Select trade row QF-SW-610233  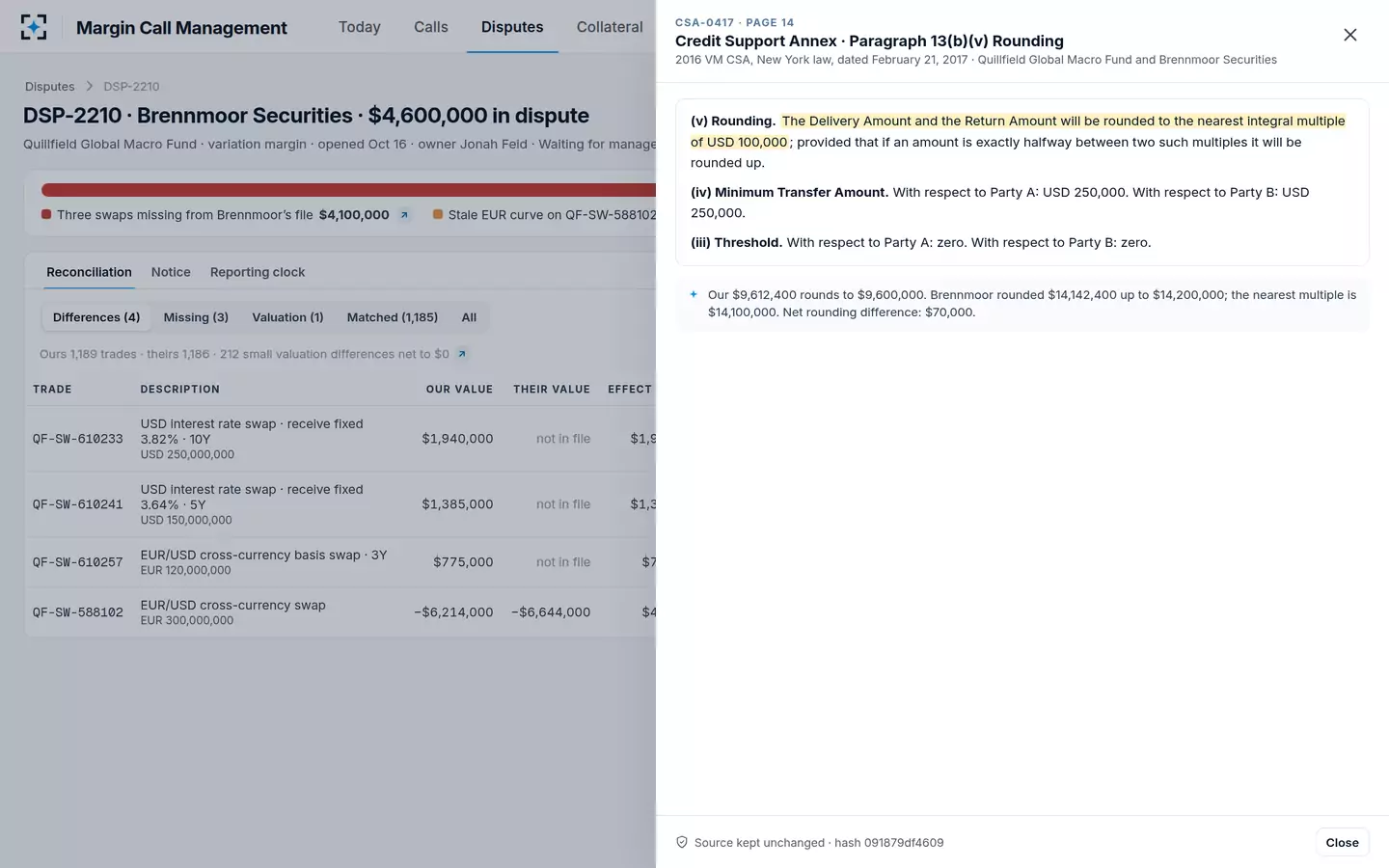click(x=340, y=439)
